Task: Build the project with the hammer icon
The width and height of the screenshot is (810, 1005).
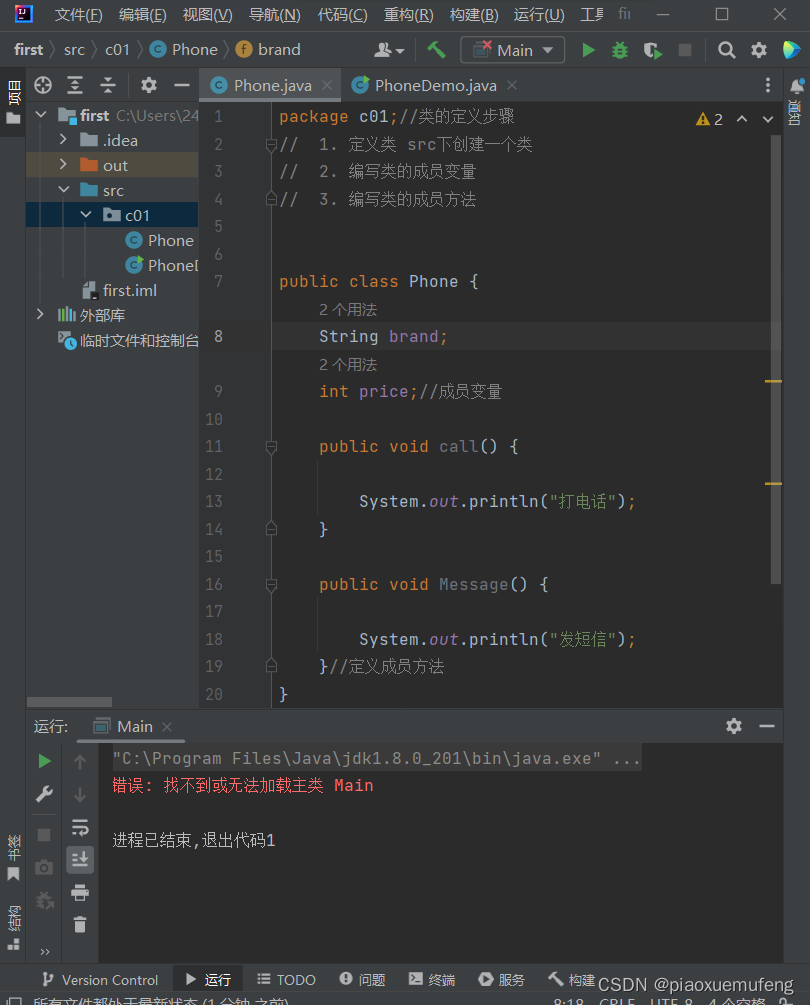Action: (x=437, y=48)
